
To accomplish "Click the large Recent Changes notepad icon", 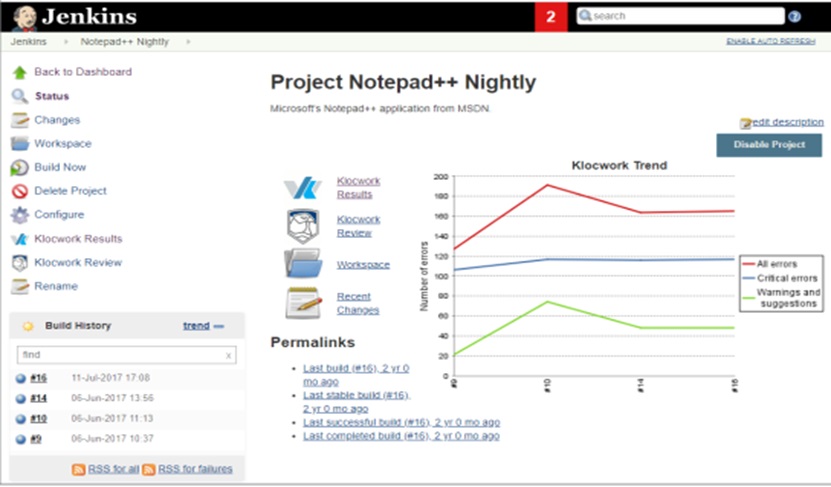I will 303,303.
